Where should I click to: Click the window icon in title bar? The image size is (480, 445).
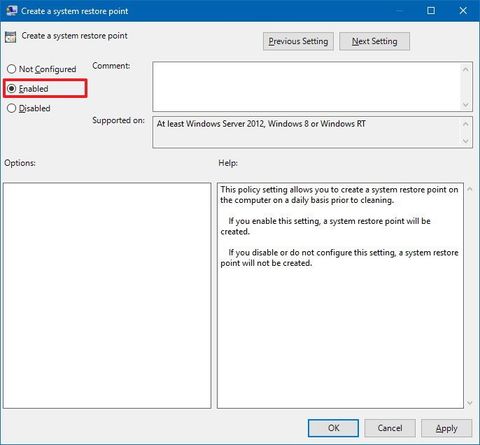click(11, 11)
